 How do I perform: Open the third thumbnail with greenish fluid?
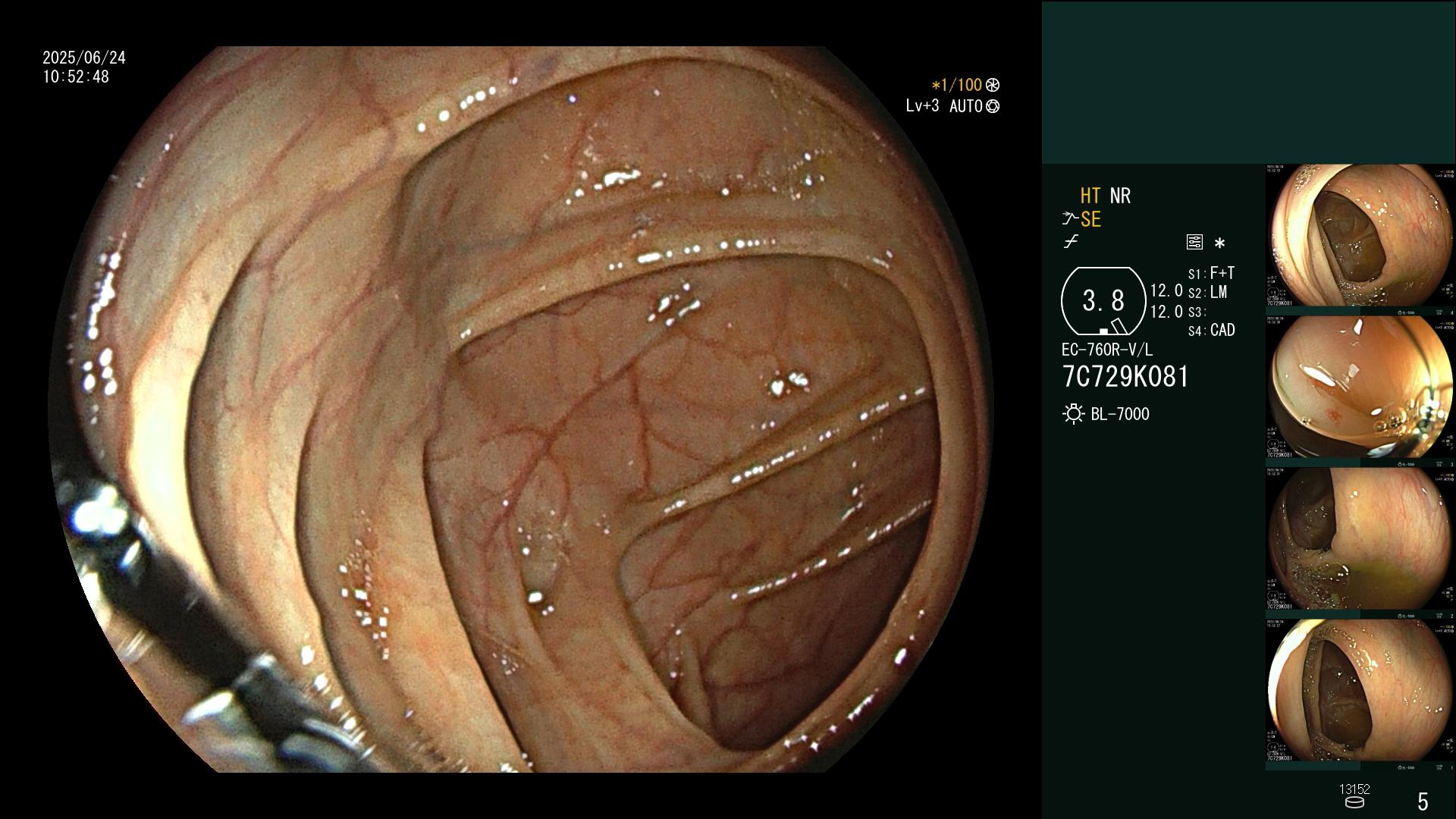1360,539
